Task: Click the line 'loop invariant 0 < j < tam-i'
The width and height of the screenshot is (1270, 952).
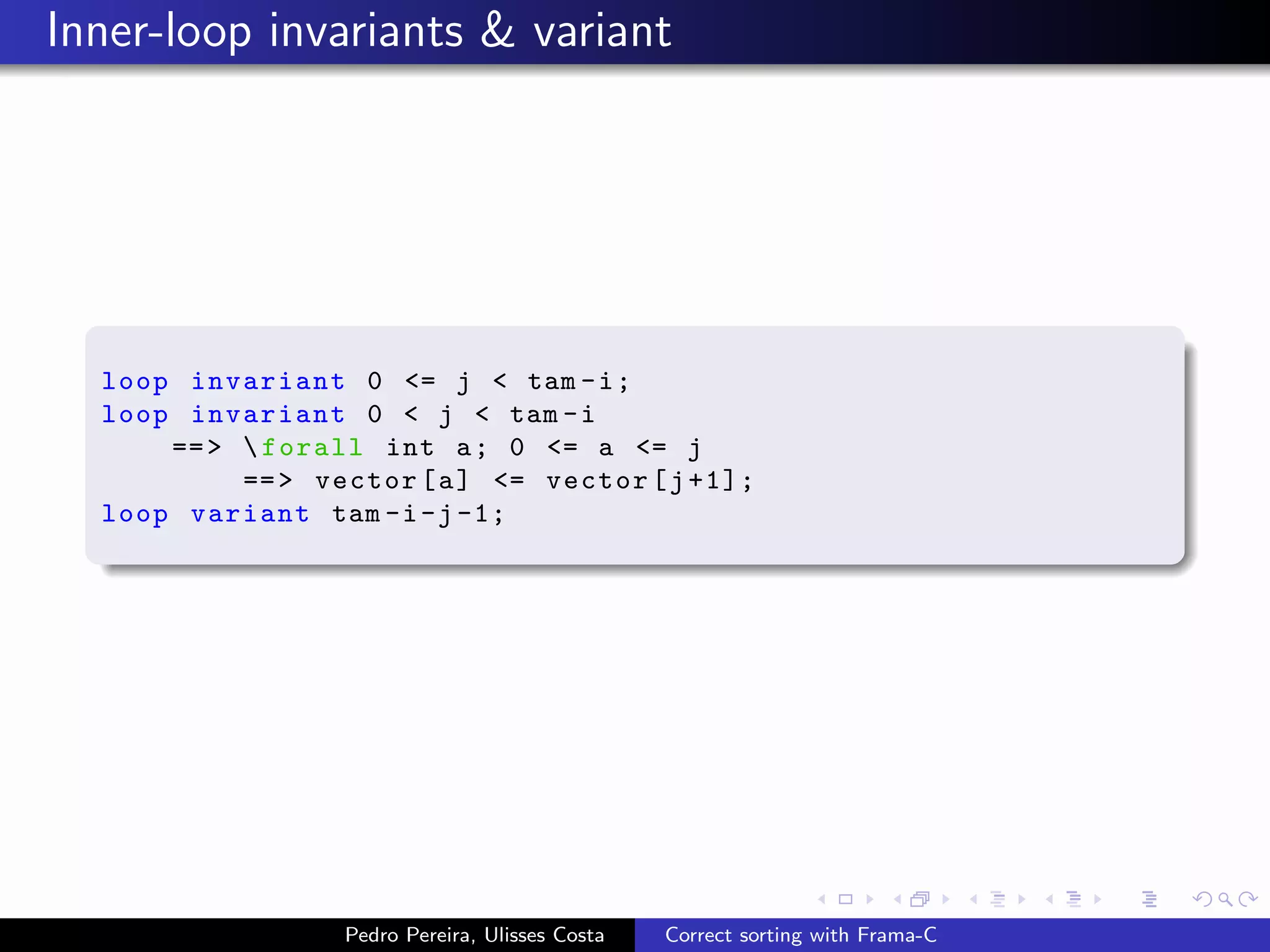Action: (x=348, y=415)
